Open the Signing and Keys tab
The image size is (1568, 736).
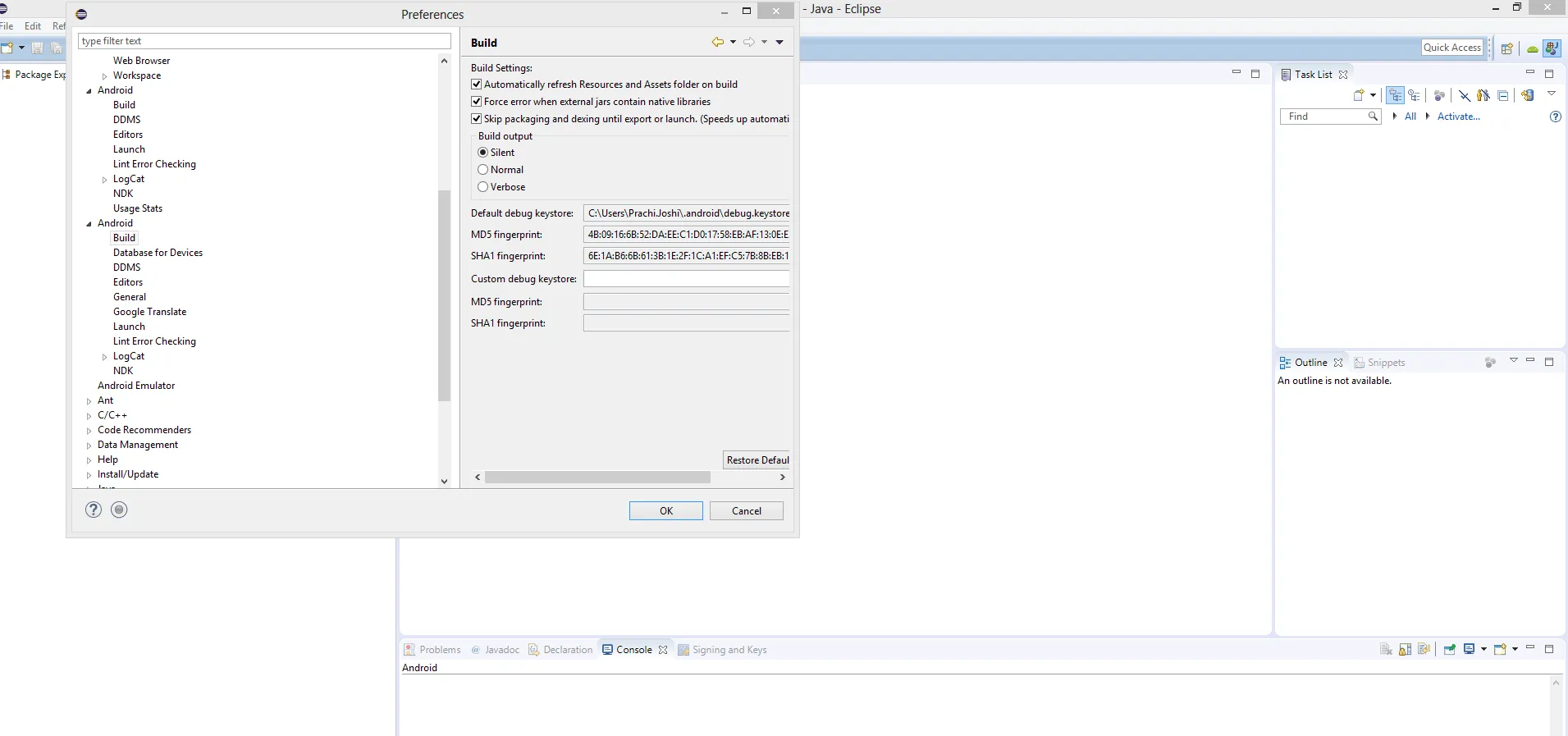[x=722, y=650]
